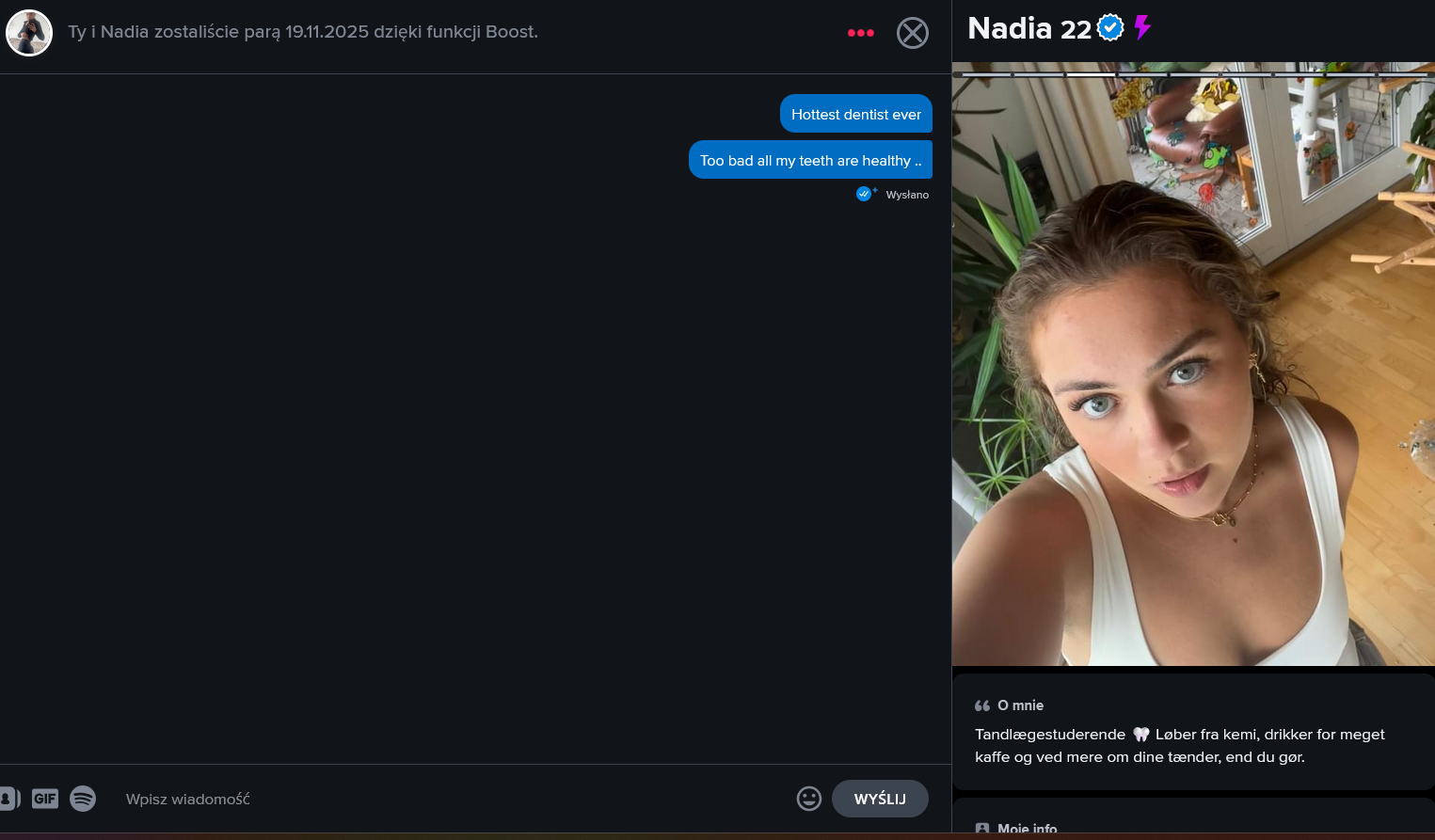Click the 'Hottest dentist ever' message bubble

click(856, 114)
